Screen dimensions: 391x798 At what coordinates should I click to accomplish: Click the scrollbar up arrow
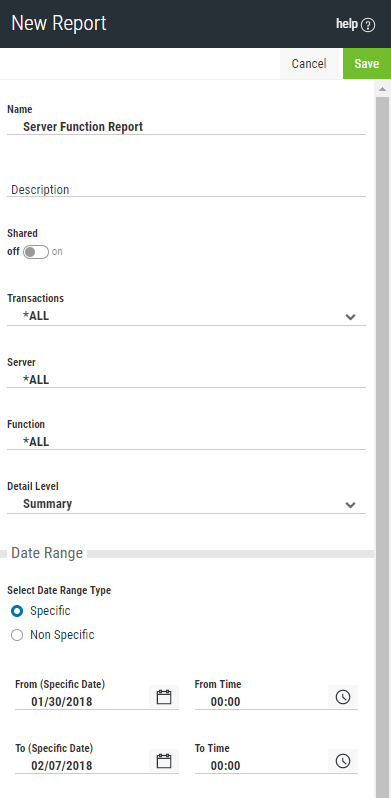(x=382, y=89)
